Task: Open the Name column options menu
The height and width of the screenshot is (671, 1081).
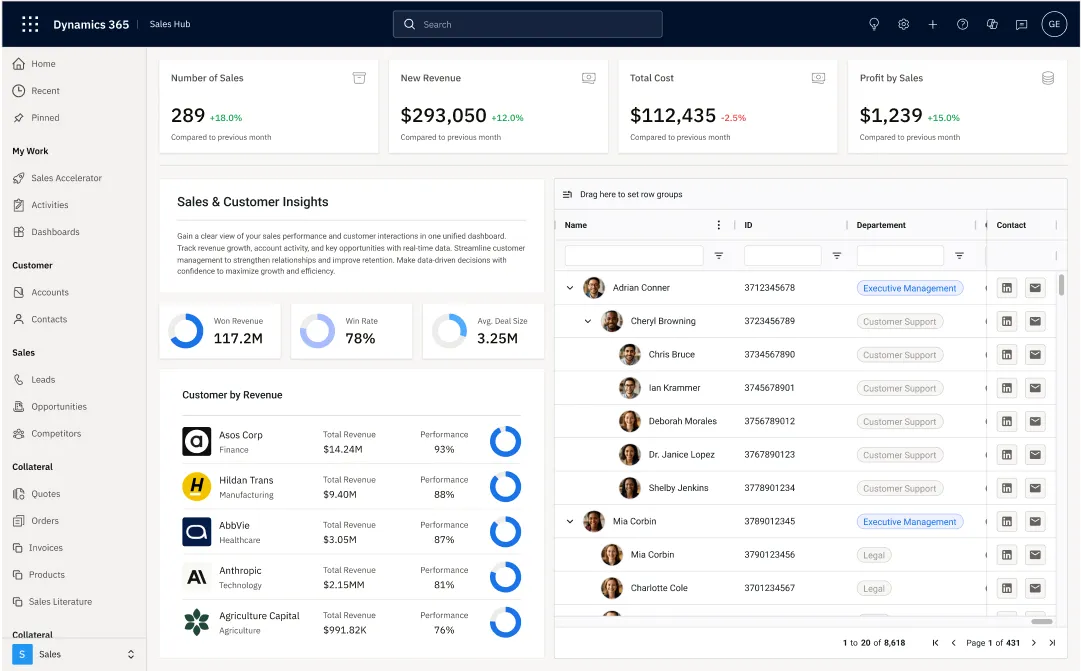Action: [x=717, y=225]
